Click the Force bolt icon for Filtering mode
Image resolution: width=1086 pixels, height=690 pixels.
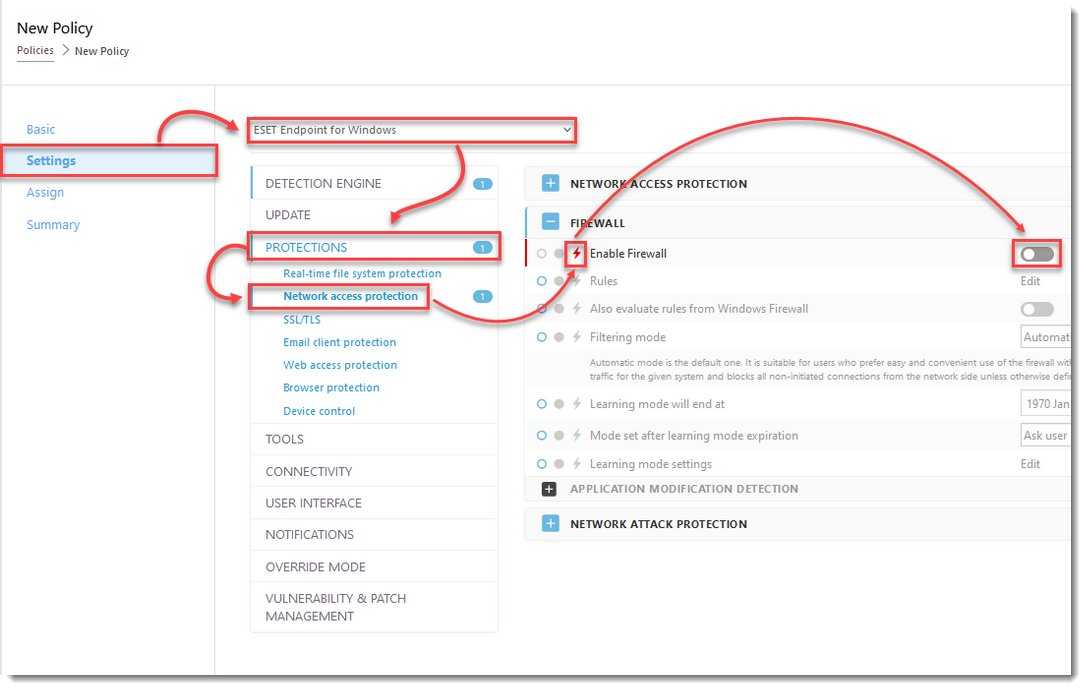click(576, 337)
